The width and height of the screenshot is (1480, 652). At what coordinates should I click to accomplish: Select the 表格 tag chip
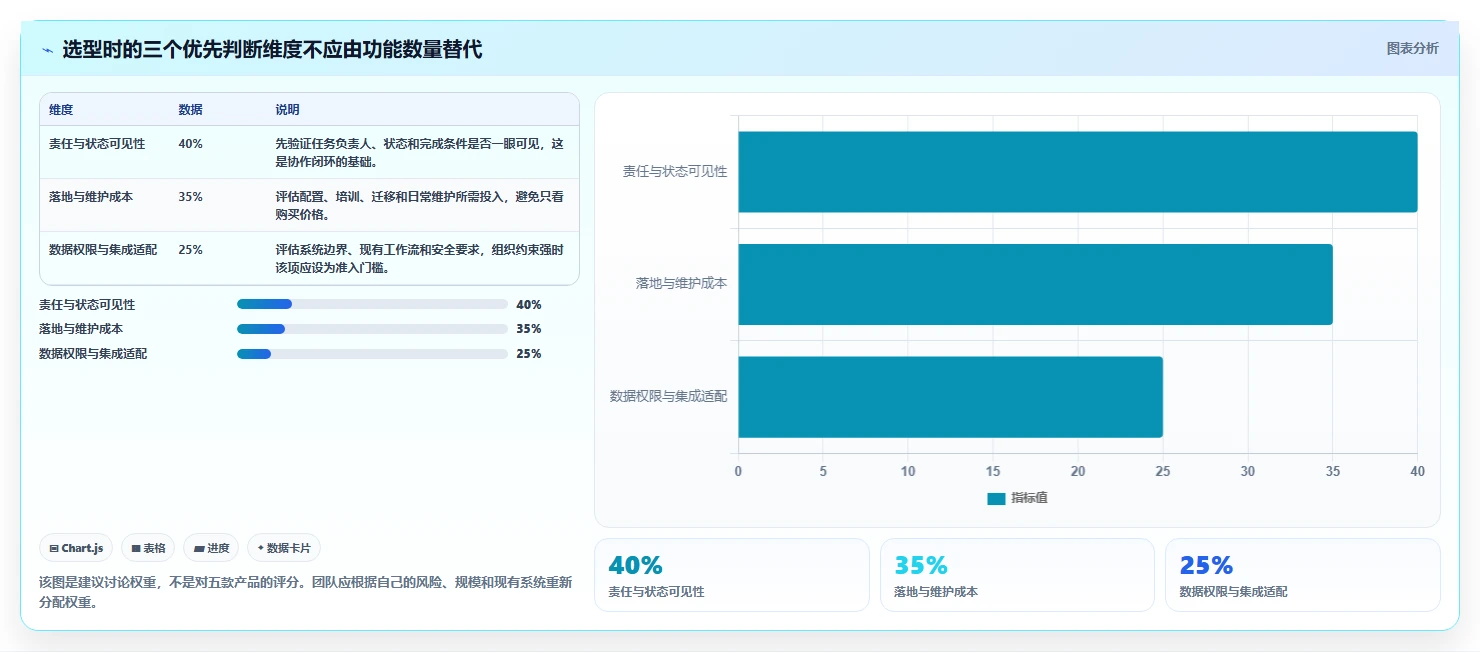coord(148,548)
